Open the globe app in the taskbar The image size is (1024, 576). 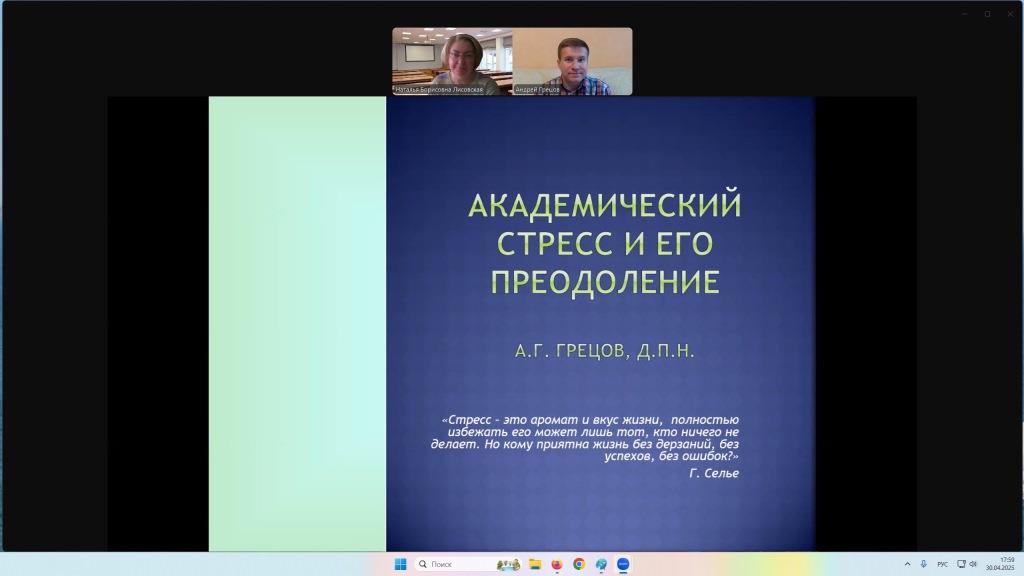601,564
